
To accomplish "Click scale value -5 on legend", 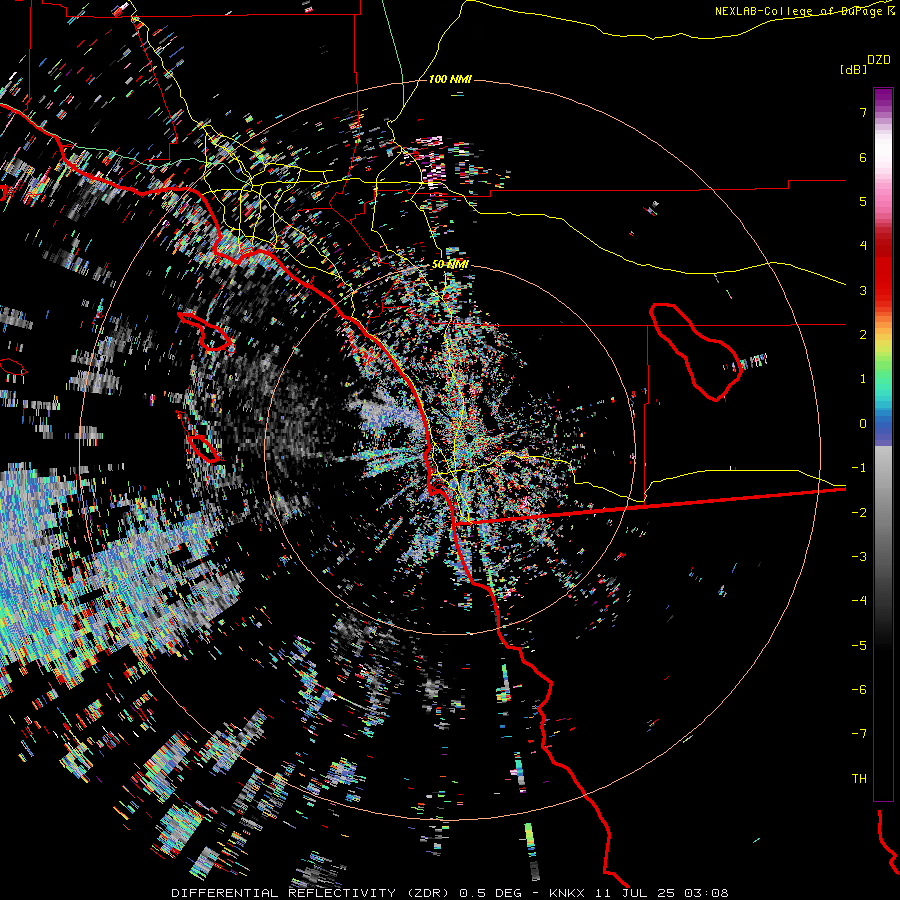I will (859, 646).
